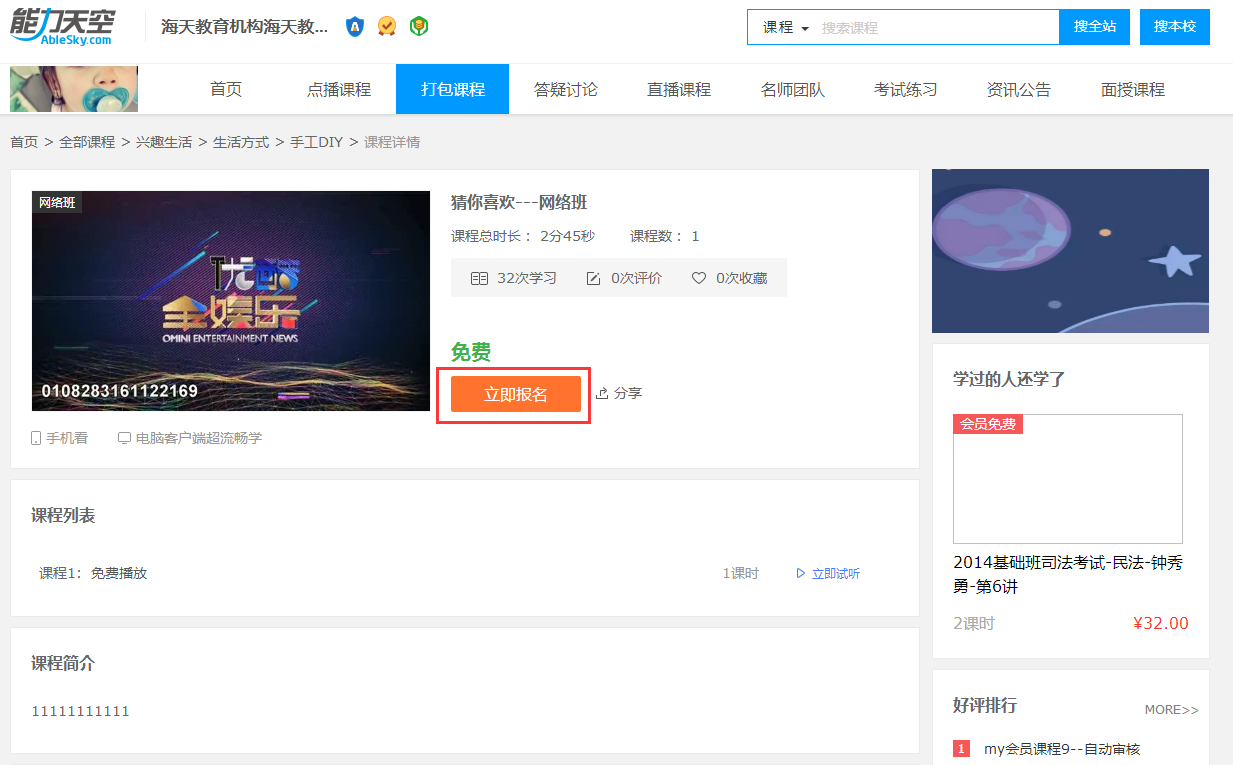Screen dimensions: 1233x765
Task: Click the 手工DIY breadcrumb link
Action: coord(316,142)
